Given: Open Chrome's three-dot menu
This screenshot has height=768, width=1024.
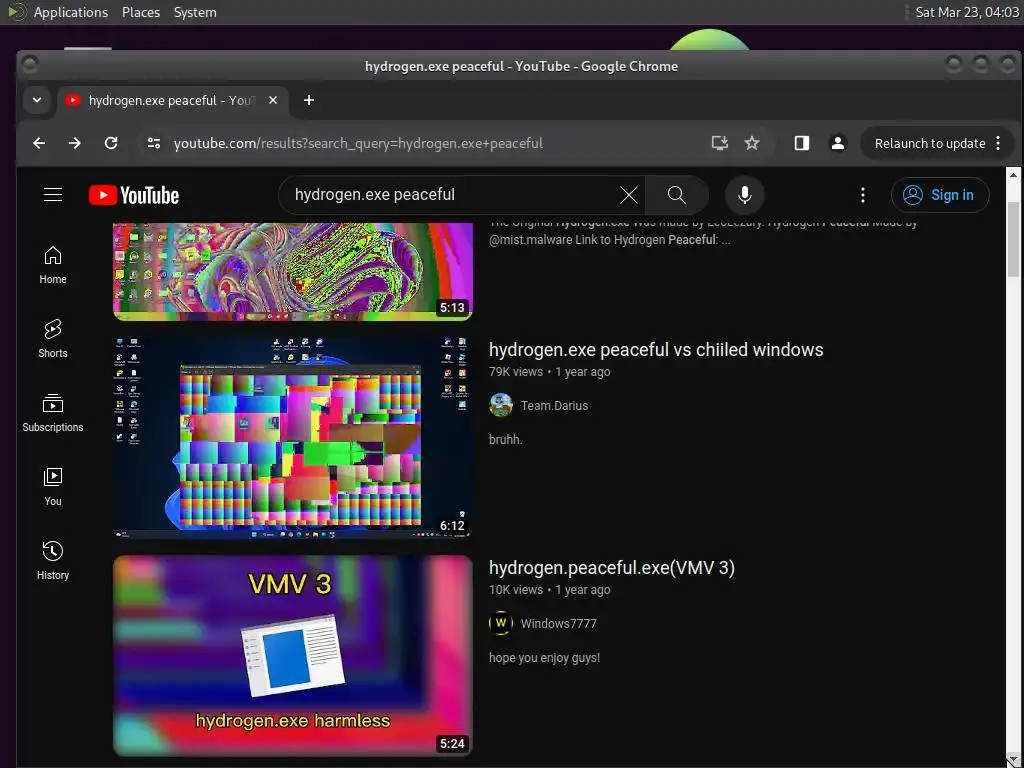Looking at the screenshot, I should [x=998, y=143].
